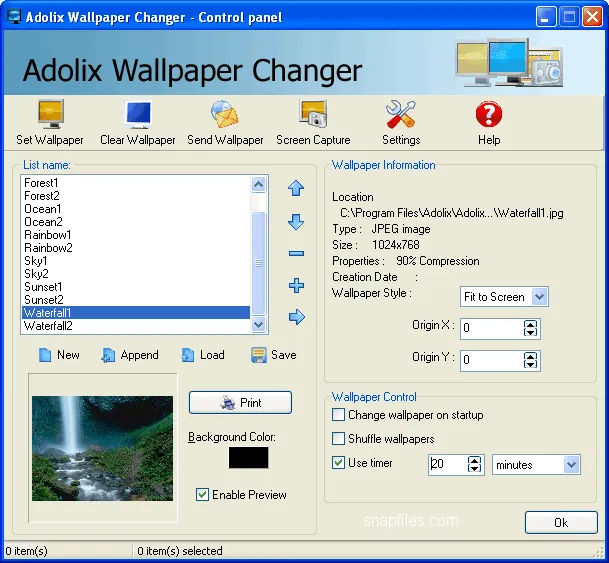Remove the selected wallpaper with the minus icon
609x563 pixels.
296,254
